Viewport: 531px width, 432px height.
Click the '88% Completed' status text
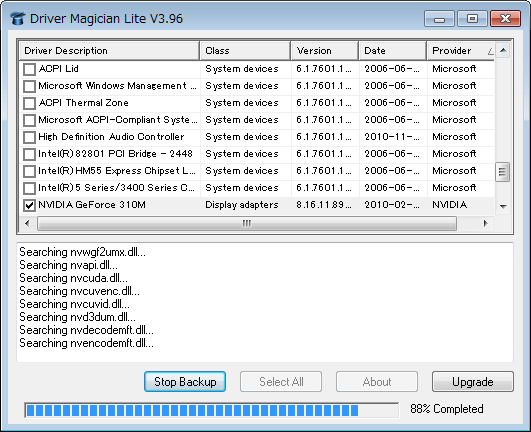point(447,409)
